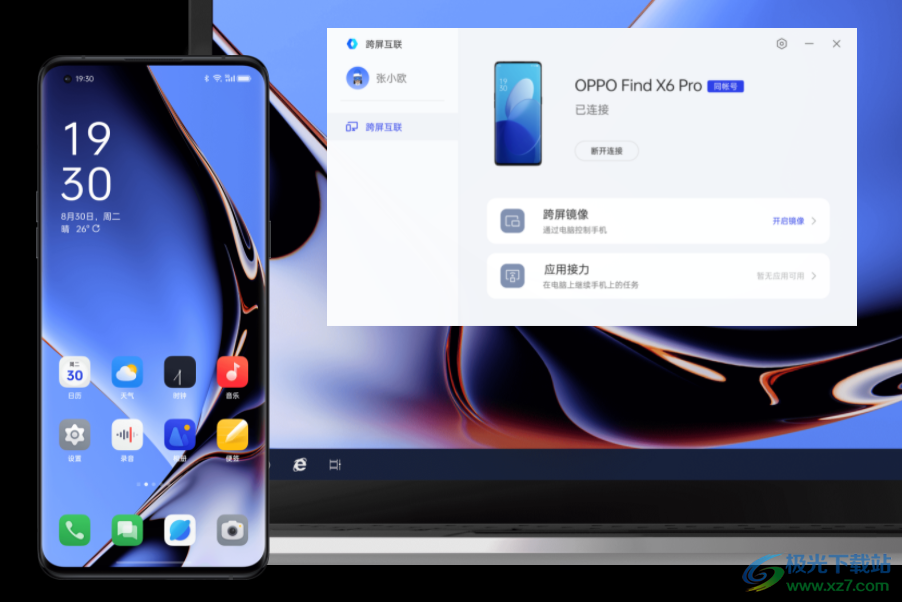Click the 新开连接 reconnect button
Viewport: 902px width, 602px height.
pos(606,150)
